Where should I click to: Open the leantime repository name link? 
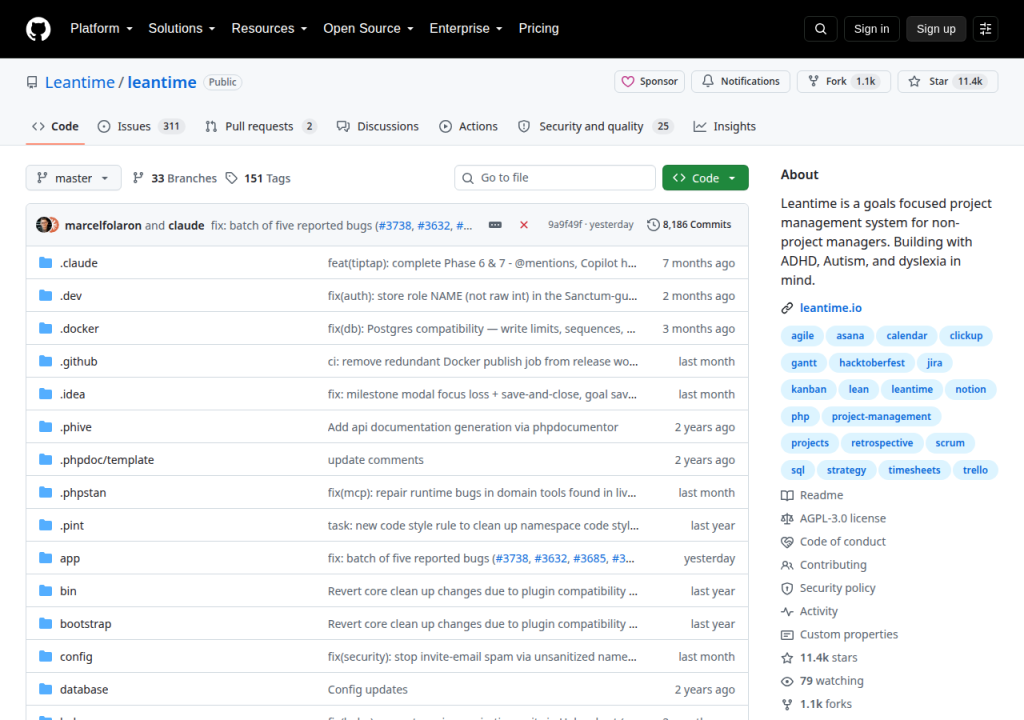click(162, 82)
